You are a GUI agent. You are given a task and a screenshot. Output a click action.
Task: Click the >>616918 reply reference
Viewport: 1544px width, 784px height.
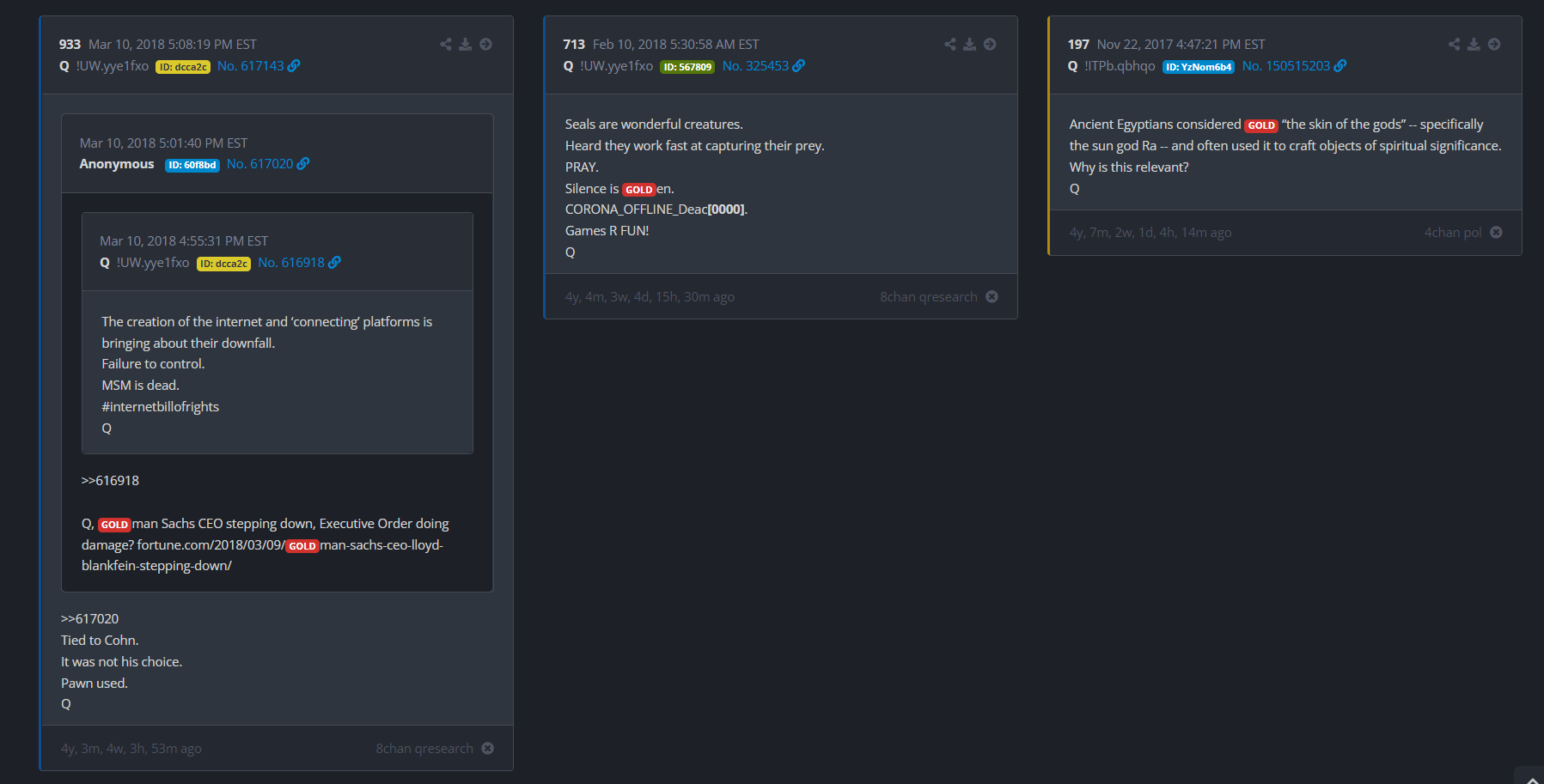[x=110, y=480]
